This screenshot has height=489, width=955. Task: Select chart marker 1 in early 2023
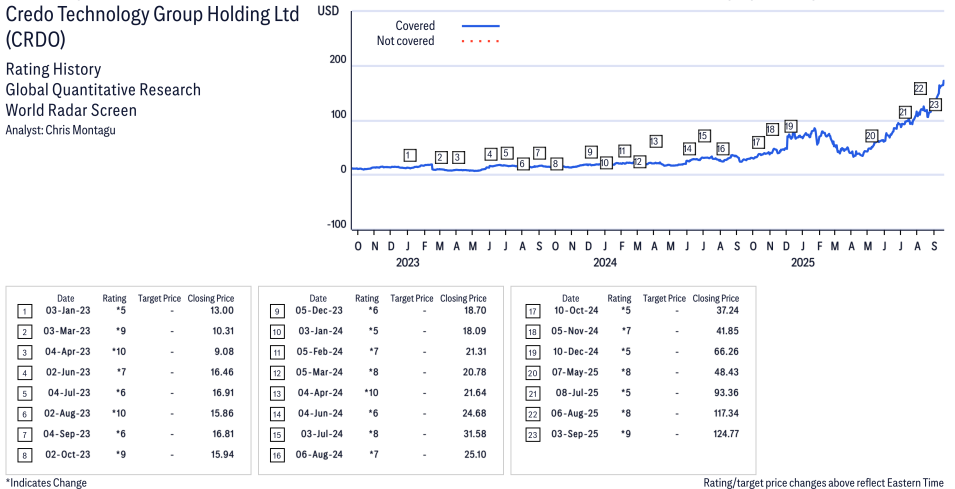coord(409,155)
